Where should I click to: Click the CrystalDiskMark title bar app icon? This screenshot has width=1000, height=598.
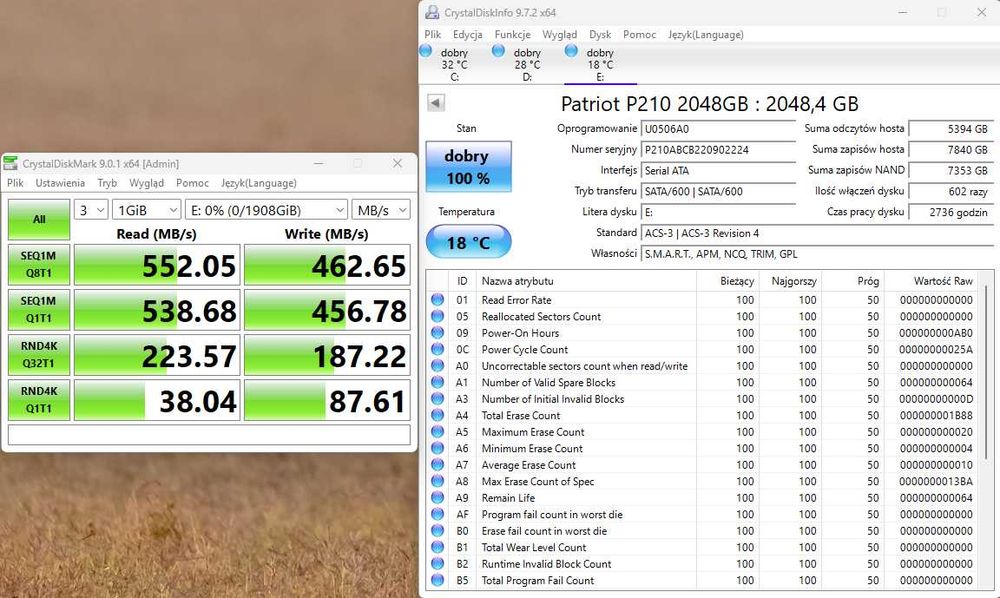coord(10,163)
